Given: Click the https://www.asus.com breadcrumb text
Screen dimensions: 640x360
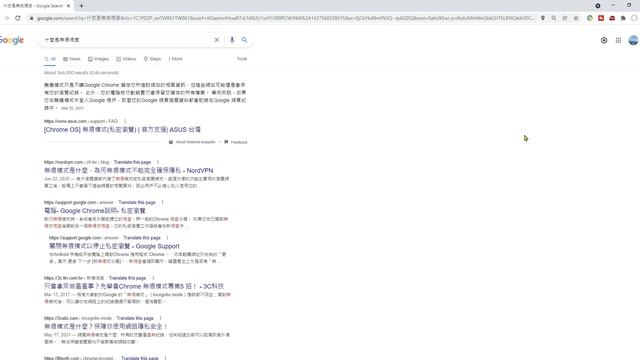Looking at the screenshot, I should coord(65,121).
